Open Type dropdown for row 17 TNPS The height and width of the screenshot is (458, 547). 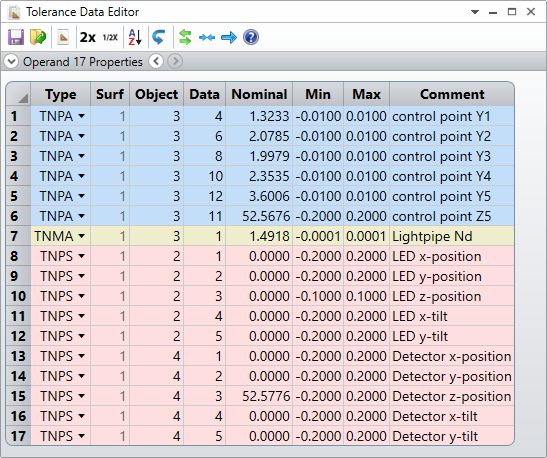pyautogui.click(x=81, y=436)
